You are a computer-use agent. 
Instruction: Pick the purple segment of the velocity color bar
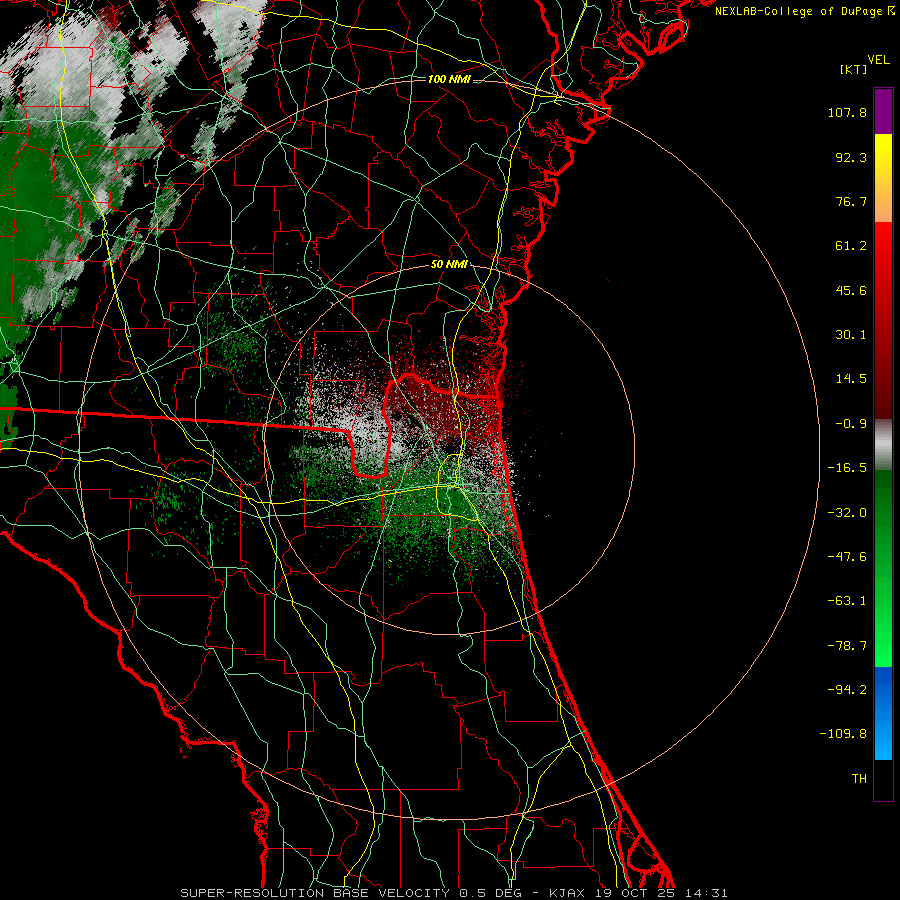pyautogui.click(x=883, y=111)
